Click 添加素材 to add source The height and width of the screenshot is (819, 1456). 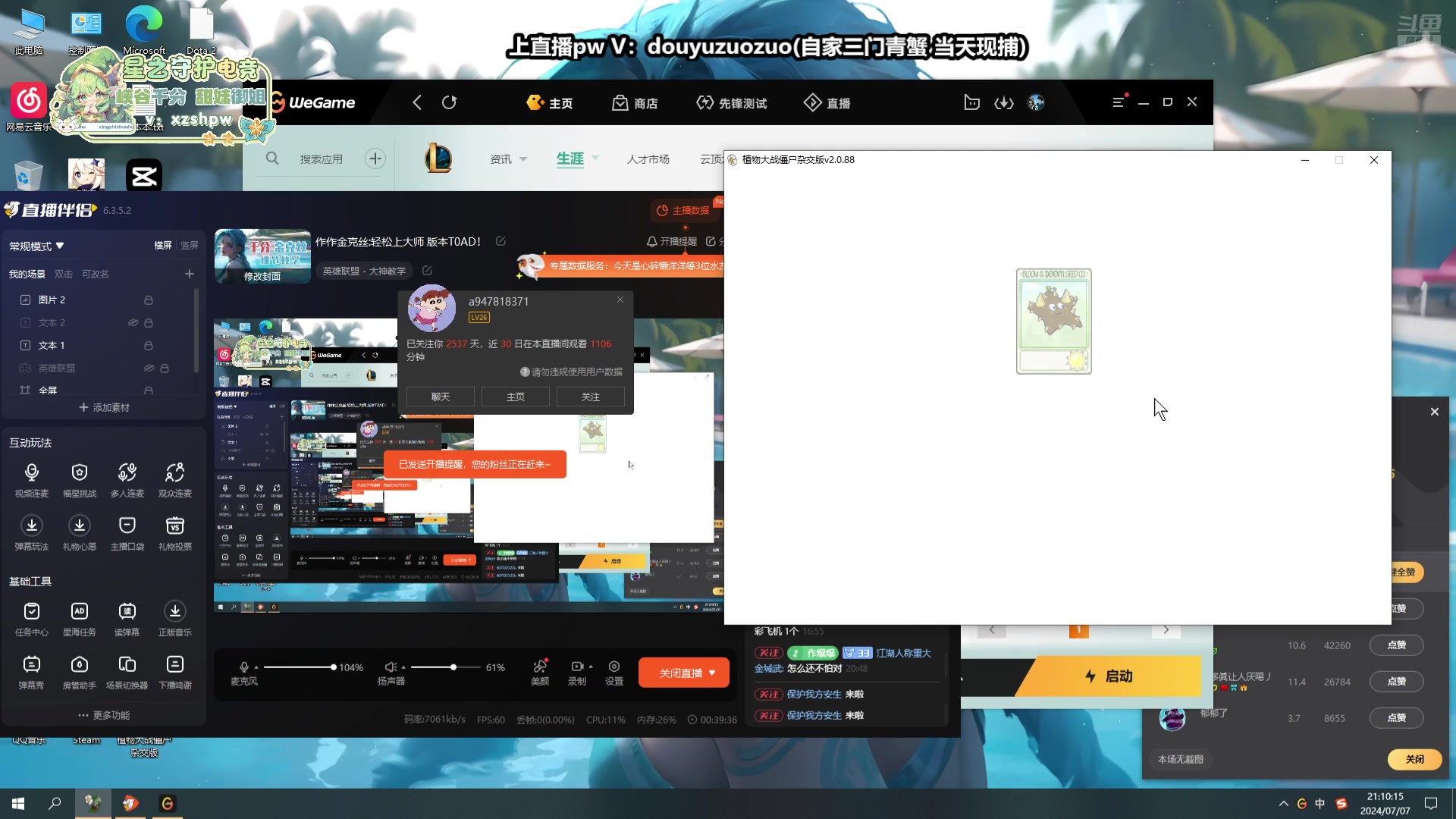[x=104, y=407]
